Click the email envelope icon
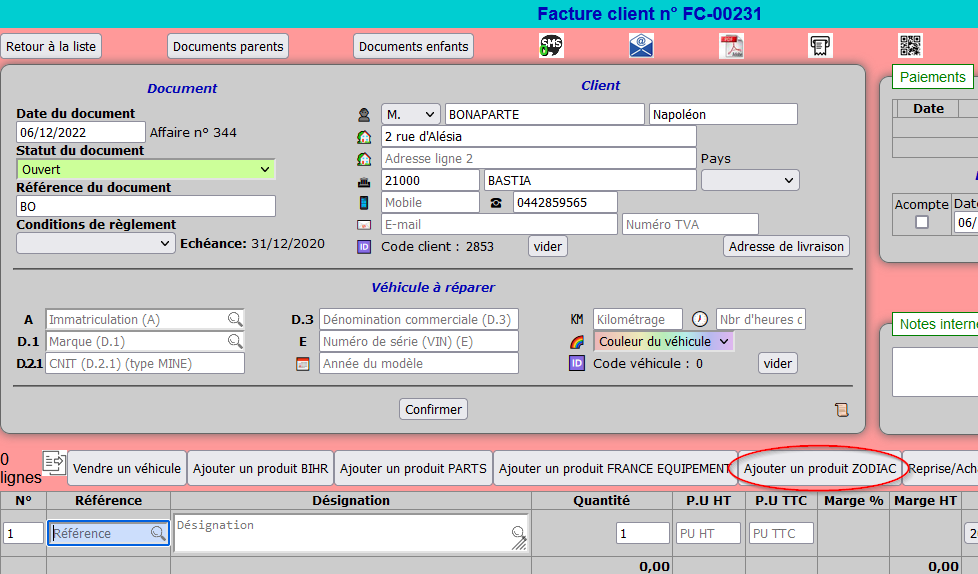978x574 pixels. [641, 46]
